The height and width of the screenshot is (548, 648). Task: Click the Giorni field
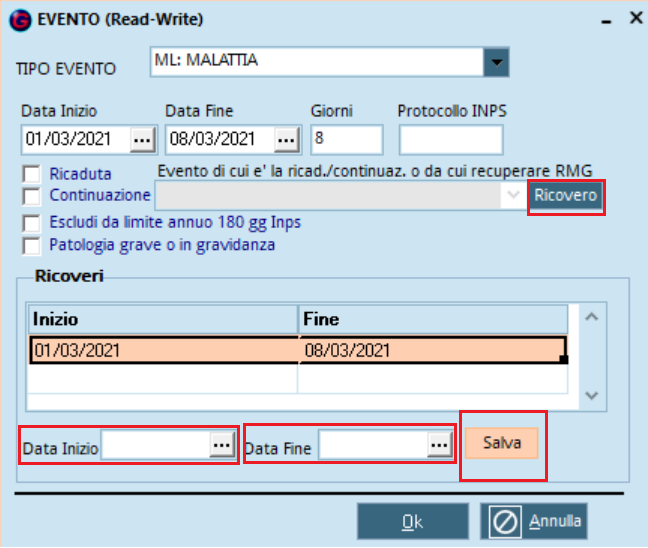(347, 140)
